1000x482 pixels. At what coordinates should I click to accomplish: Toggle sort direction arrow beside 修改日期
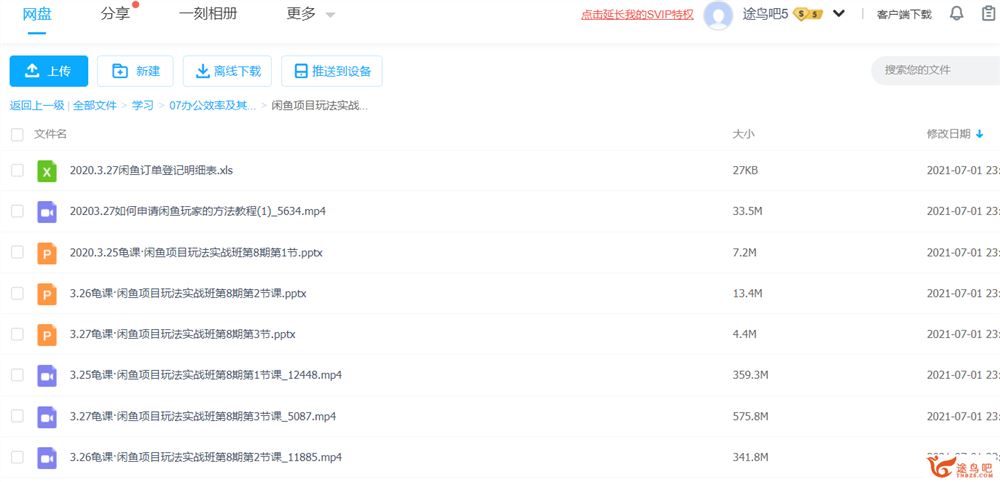point(980,134)
